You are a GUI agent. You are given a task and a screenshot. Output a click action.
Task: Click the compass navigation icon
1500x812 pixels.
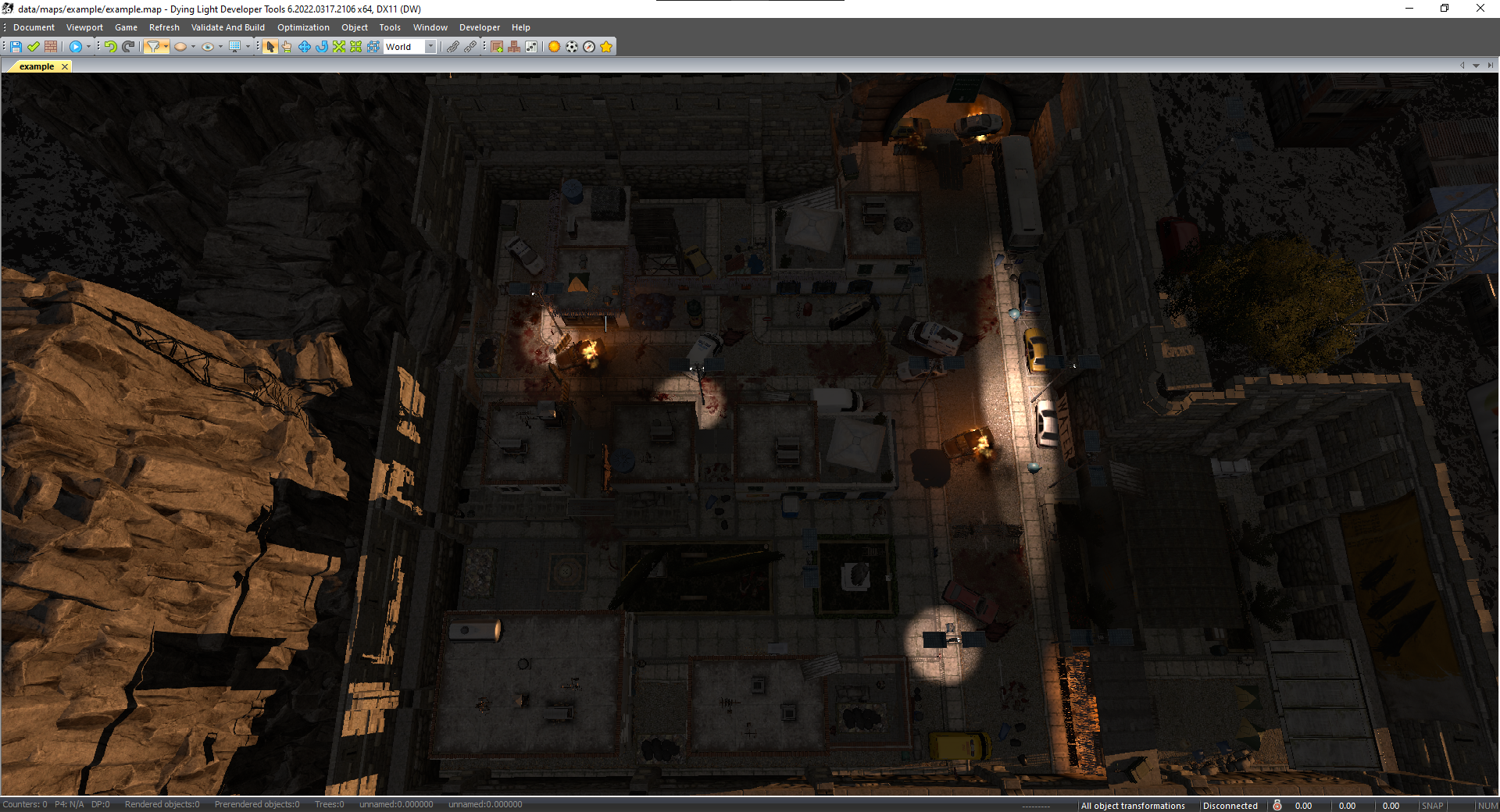coord(589,47)
